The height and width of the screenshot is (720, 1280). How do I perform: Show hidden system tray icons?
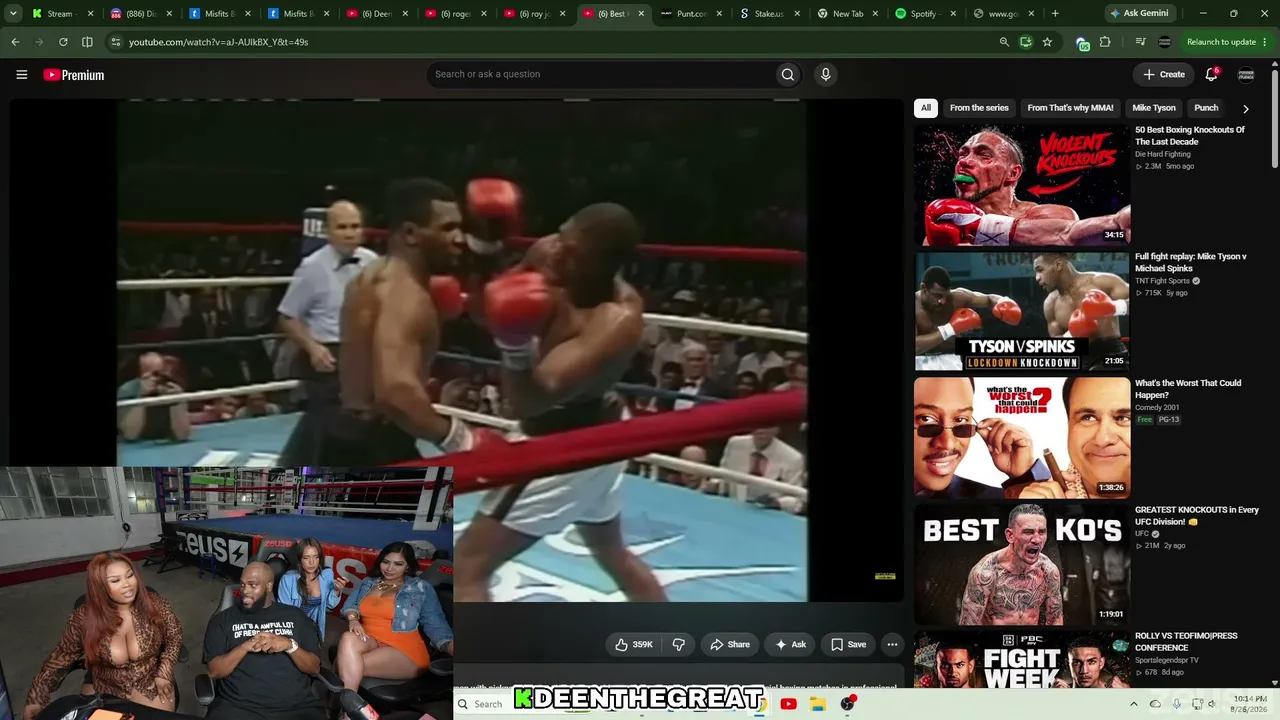point(1135,704)
